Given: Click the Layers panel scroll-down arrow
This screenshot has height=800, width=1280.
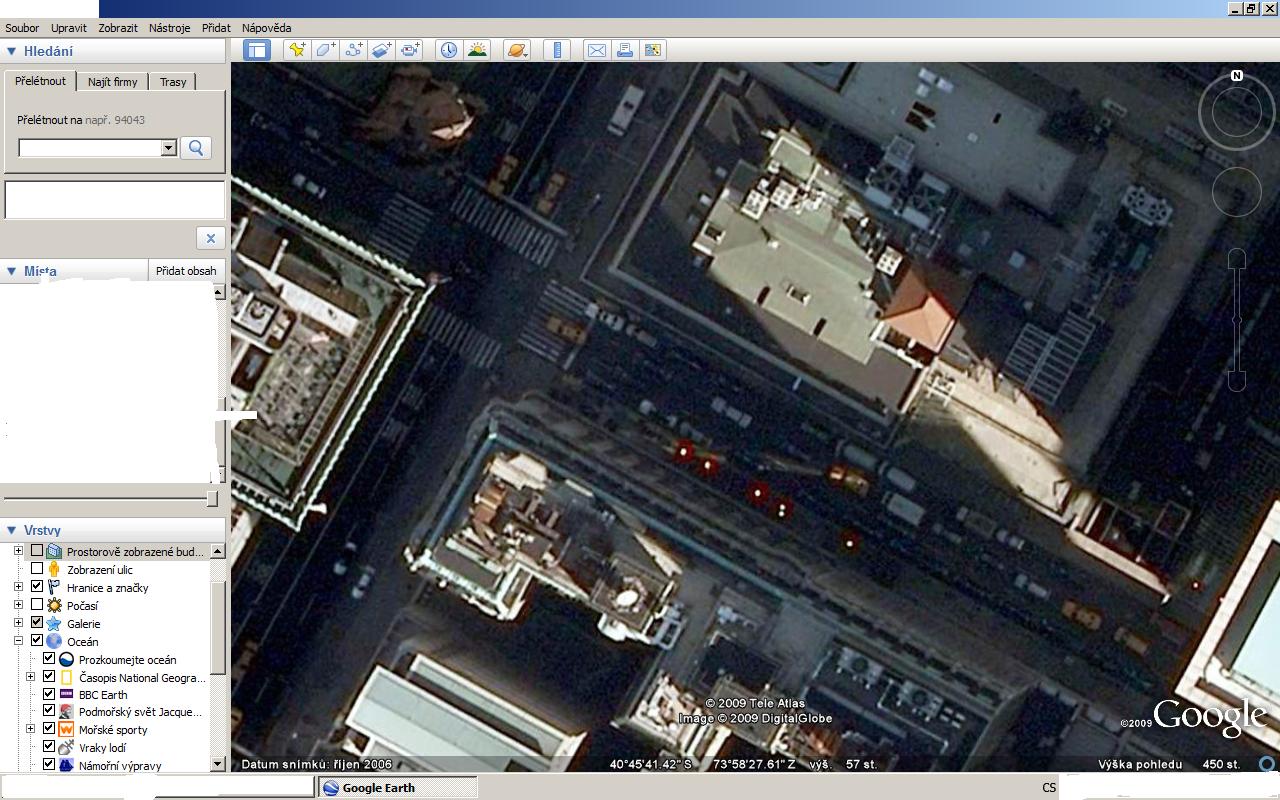Looking at the screenshot, I should click(218, 764).
